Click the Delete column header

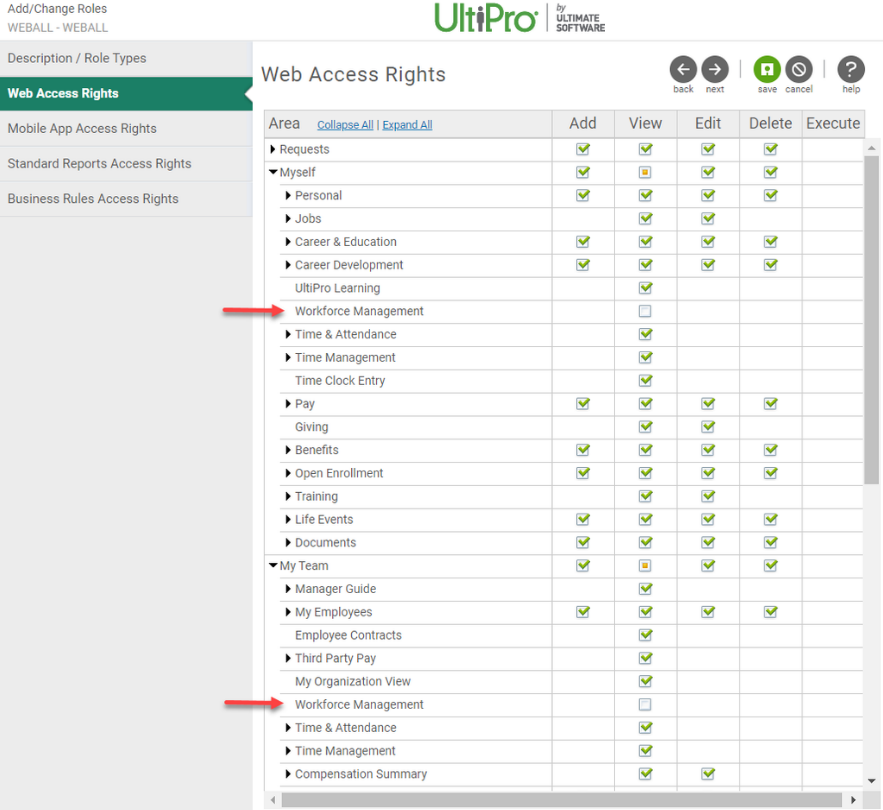770,123
